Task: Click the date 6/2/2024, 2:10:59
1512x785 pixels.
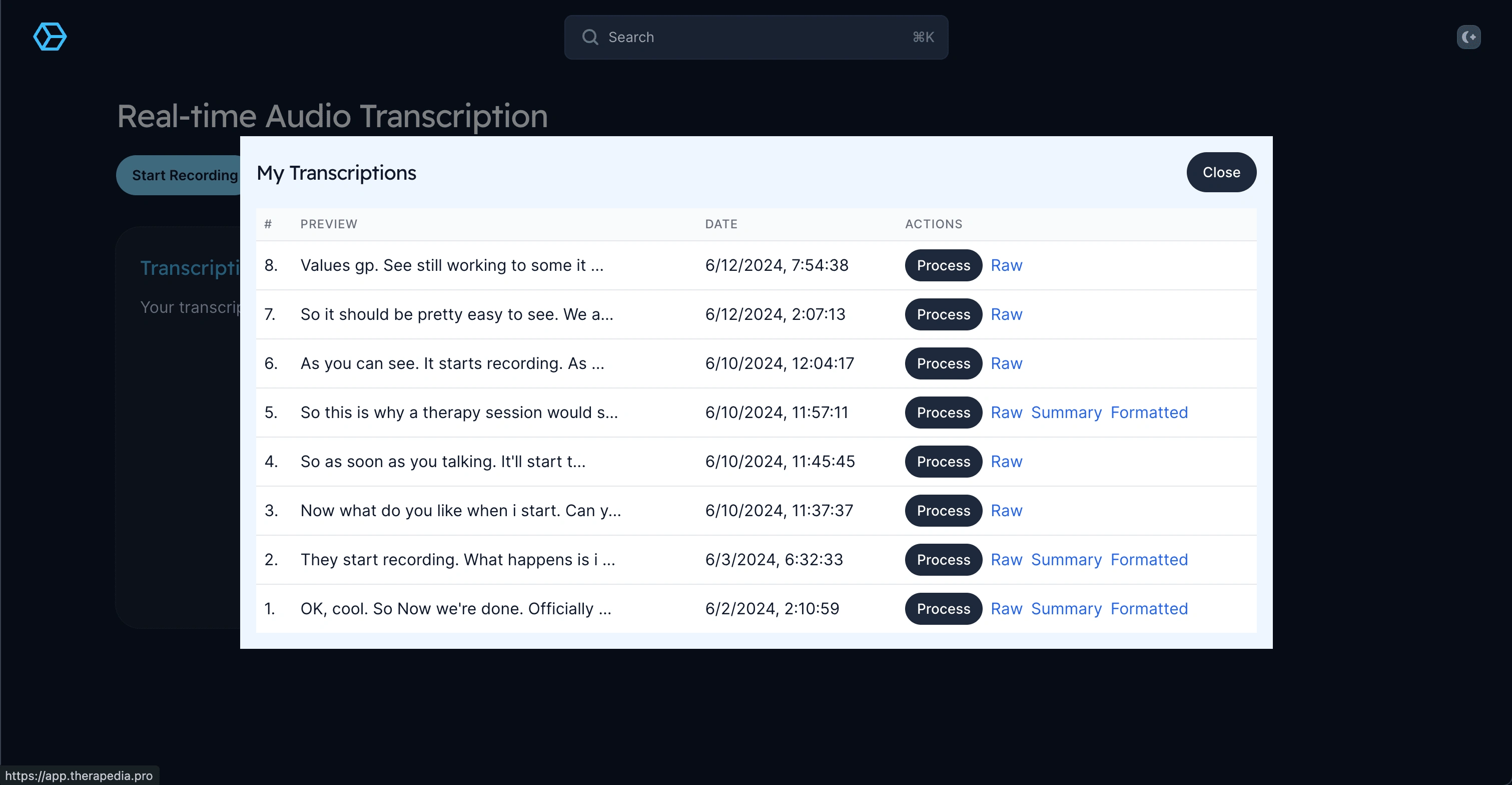Action: [772, 608]
